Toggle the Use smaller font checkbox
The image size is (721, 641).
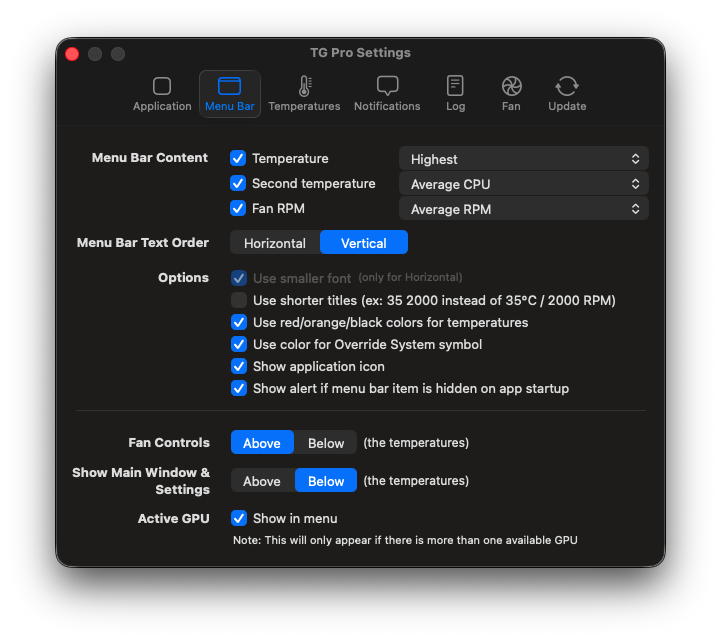coord(239,278)
